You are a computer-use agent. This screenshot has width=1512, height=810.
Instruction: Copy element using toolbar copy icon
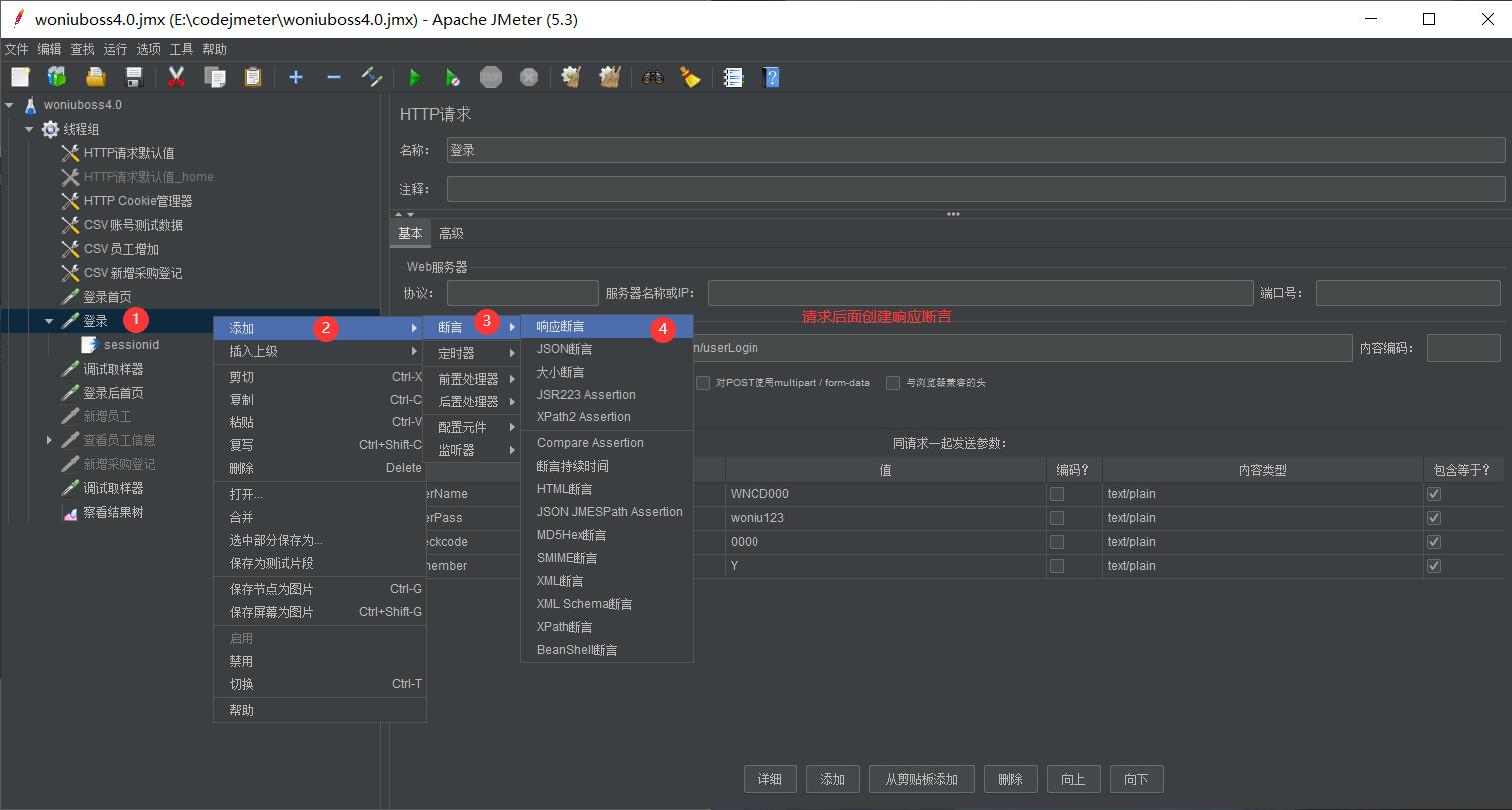coord(215,77)
